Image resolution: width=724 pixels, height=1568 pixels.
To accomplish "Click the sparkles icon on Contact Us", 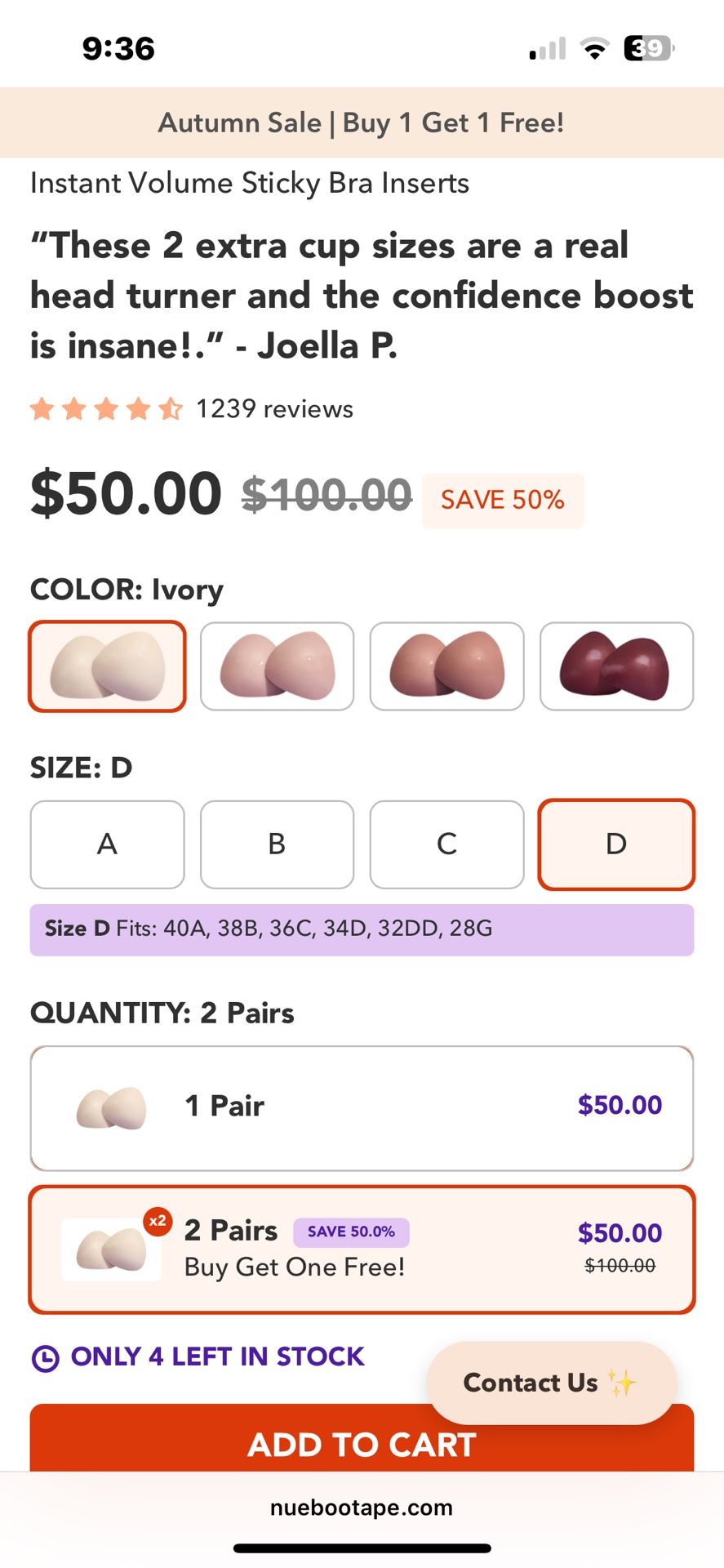I will 623,1382.
